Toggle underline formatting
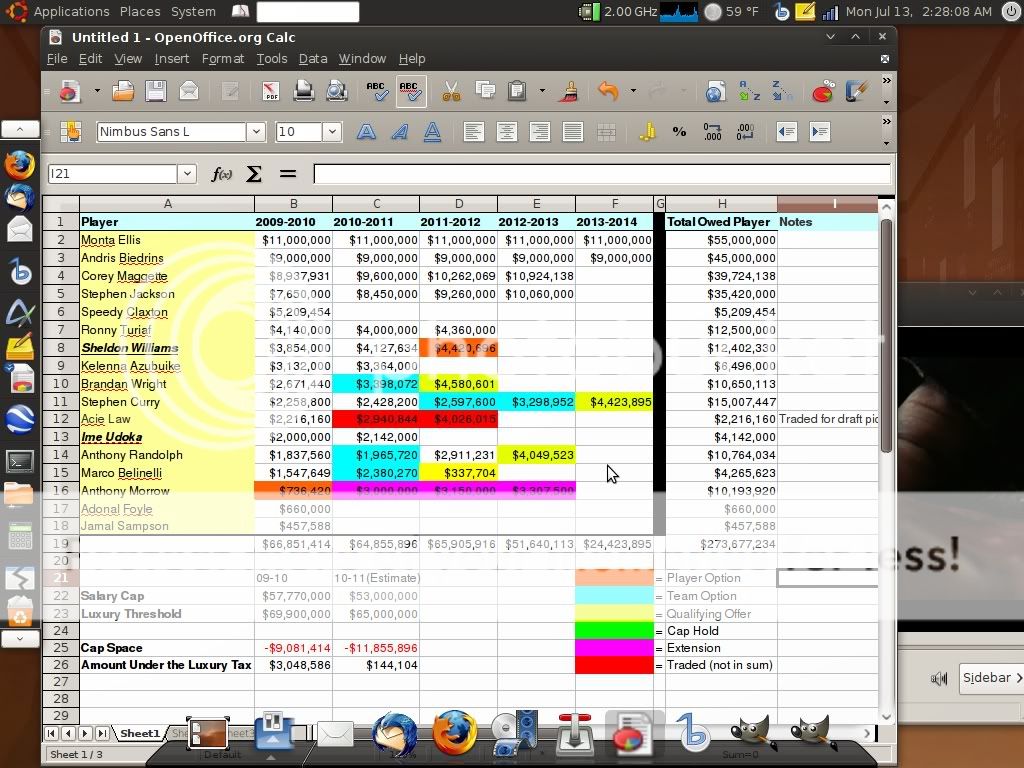 click(x=432, y=132)
